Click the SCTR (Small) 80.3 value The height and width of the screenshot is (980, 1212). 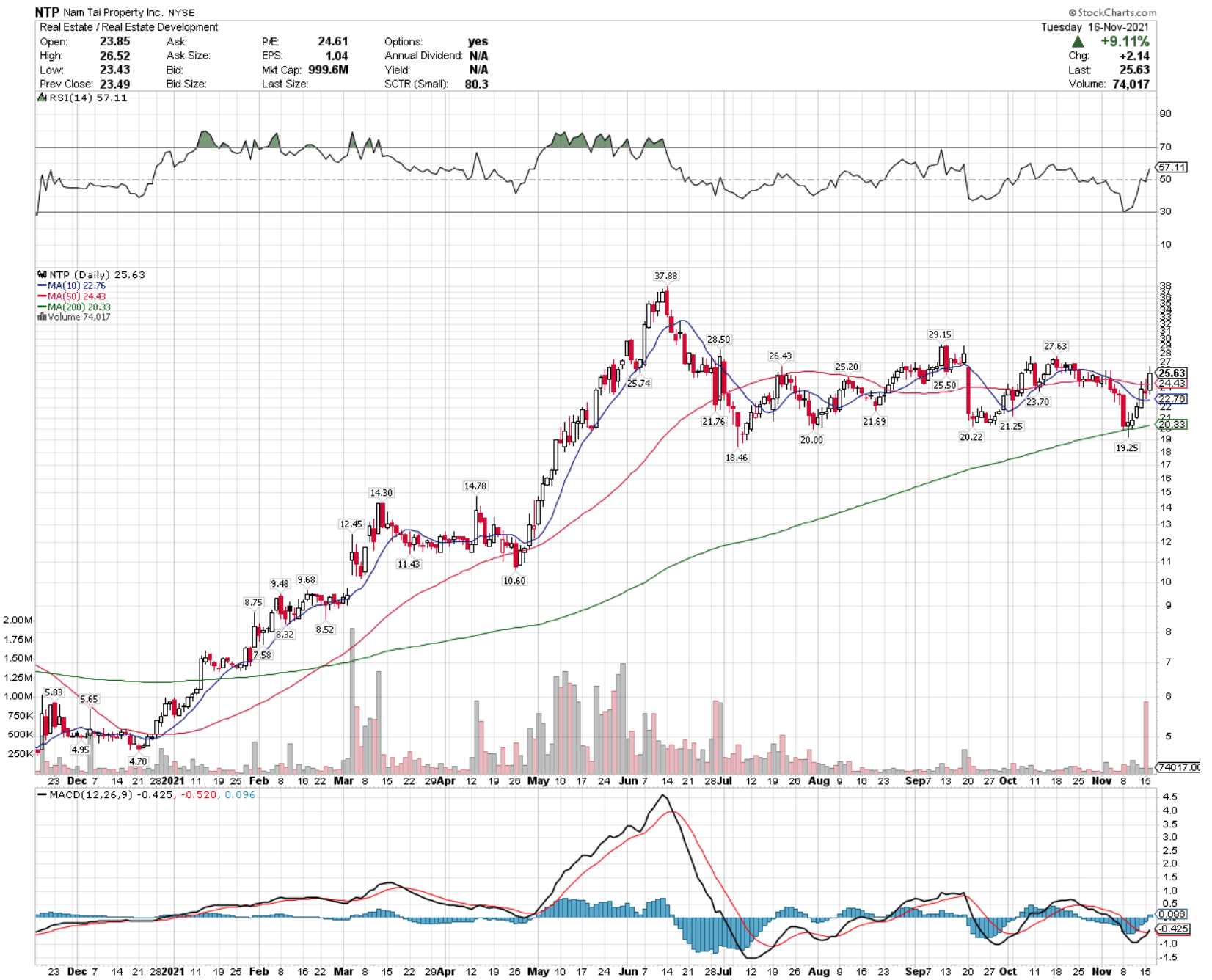476,84
